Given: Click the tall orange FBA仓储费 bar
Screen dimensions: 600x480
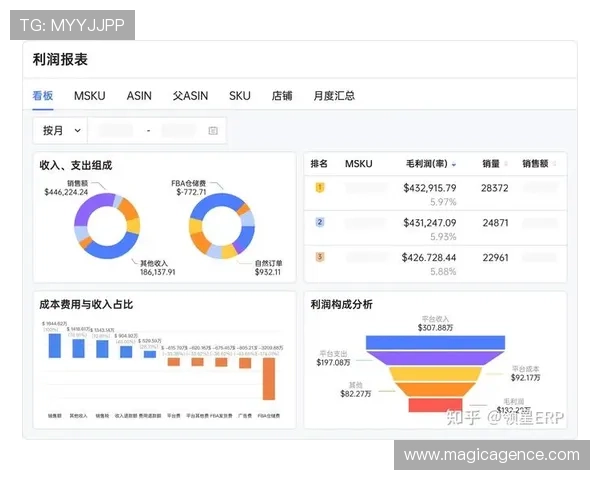Looking at the screenshot, I should [269, 379].
